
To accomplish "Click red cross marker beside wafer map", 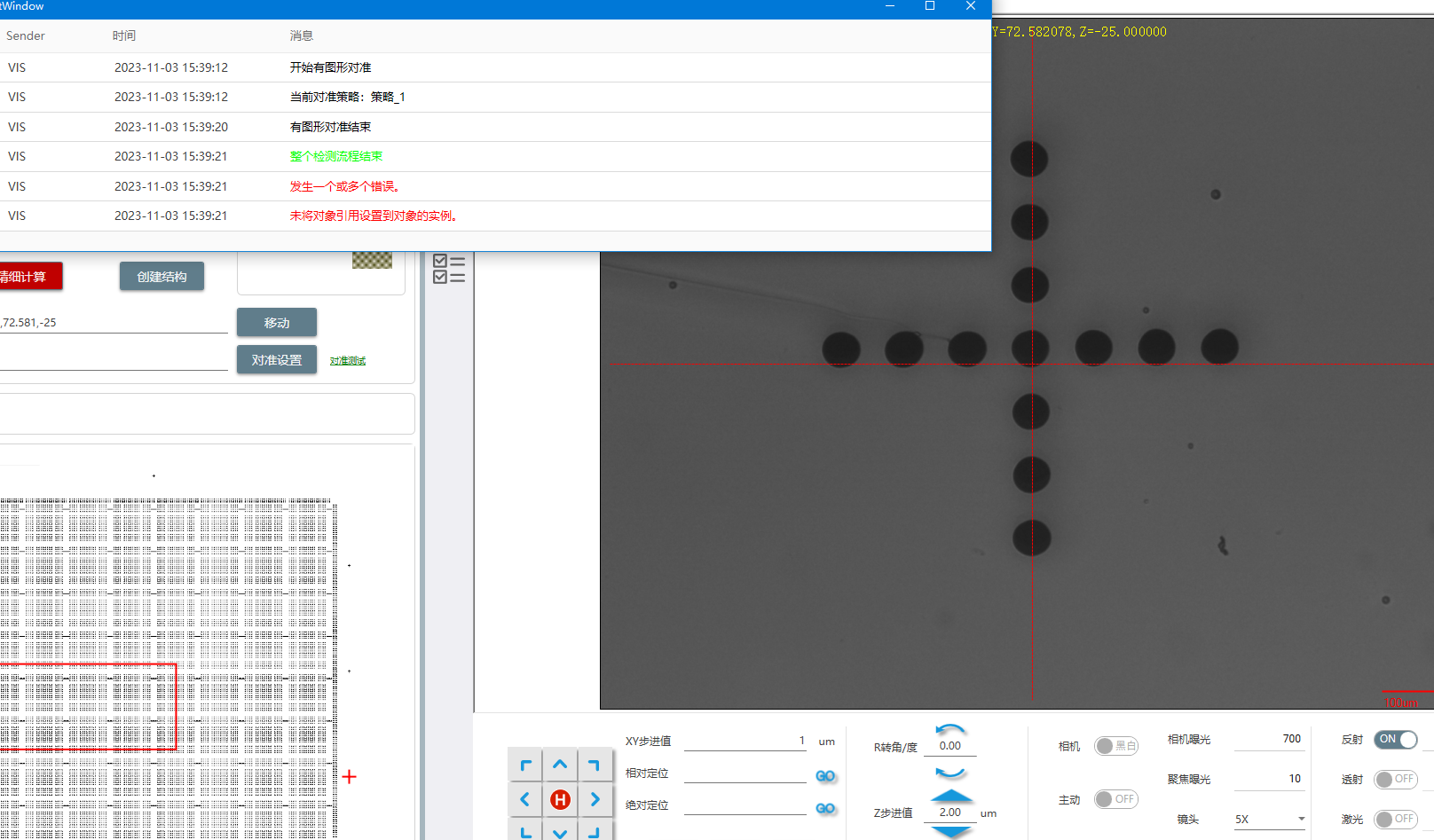I will click(350, 777).
